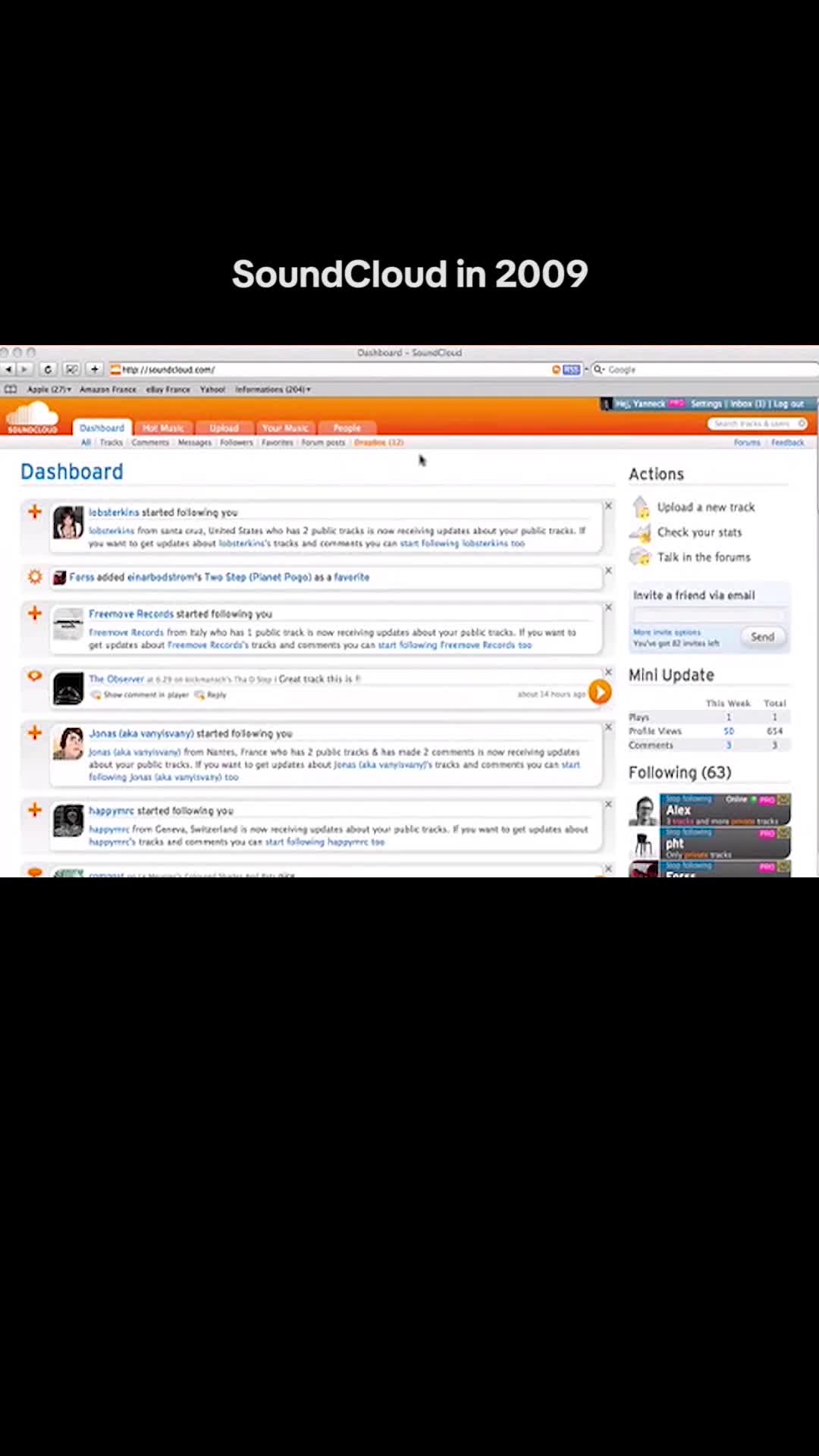Open Jonas (aka vanyisvany) avatar thumbnail
This screenshot has width=819, height=1456.
pyautogui.click(x=68, y=744)
